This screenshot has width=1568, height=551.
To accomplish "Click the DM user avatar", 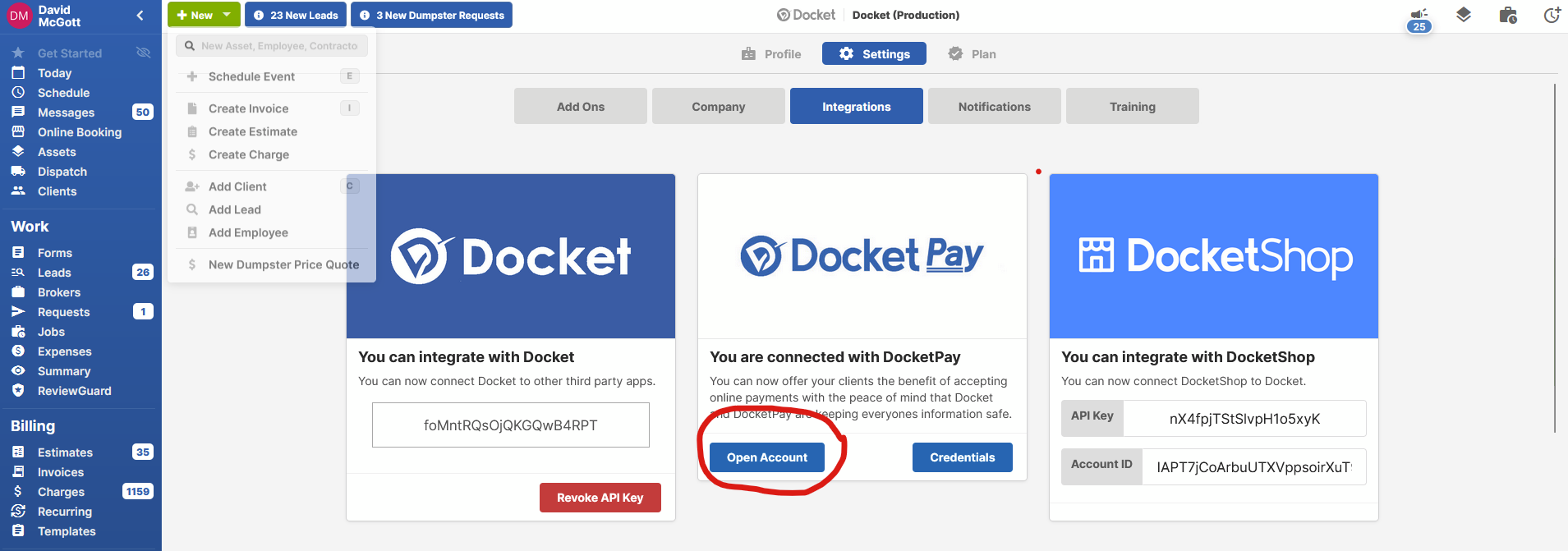I will click(x=19, y=16).
